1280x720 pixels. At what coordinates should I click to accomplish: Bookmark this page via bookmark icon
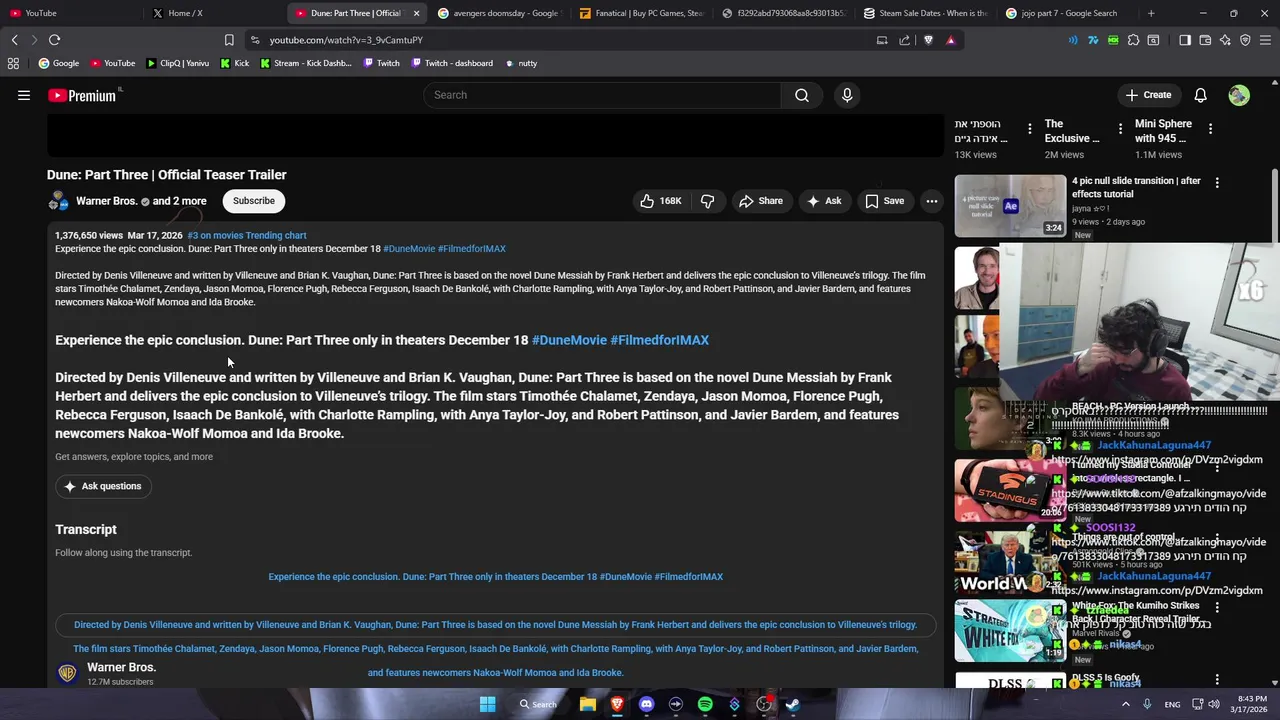point(229,40)
